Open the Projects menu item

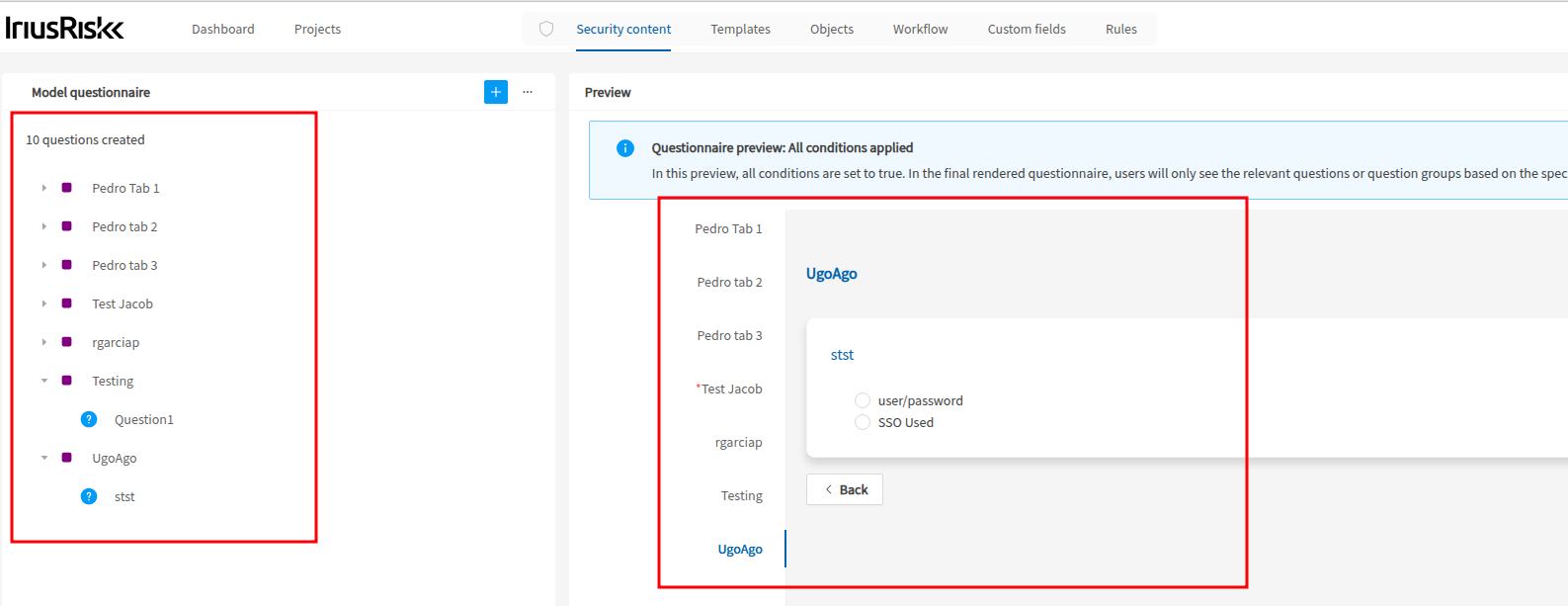[x=317, y=29]
